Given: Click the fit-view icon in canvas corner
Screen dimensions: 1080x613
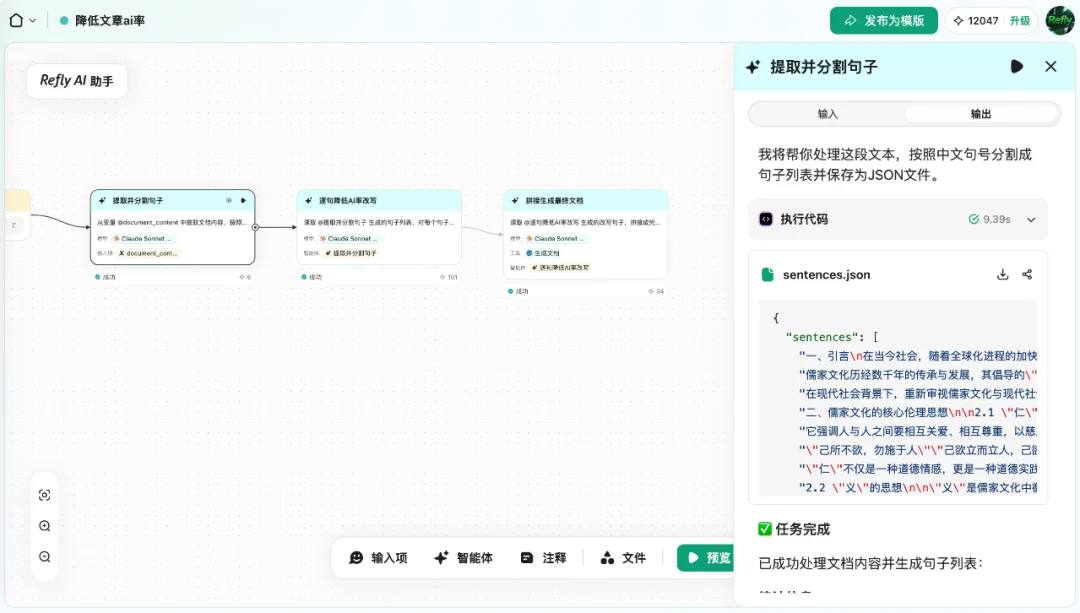Looking at the screenshot, I should click(44, 495).
